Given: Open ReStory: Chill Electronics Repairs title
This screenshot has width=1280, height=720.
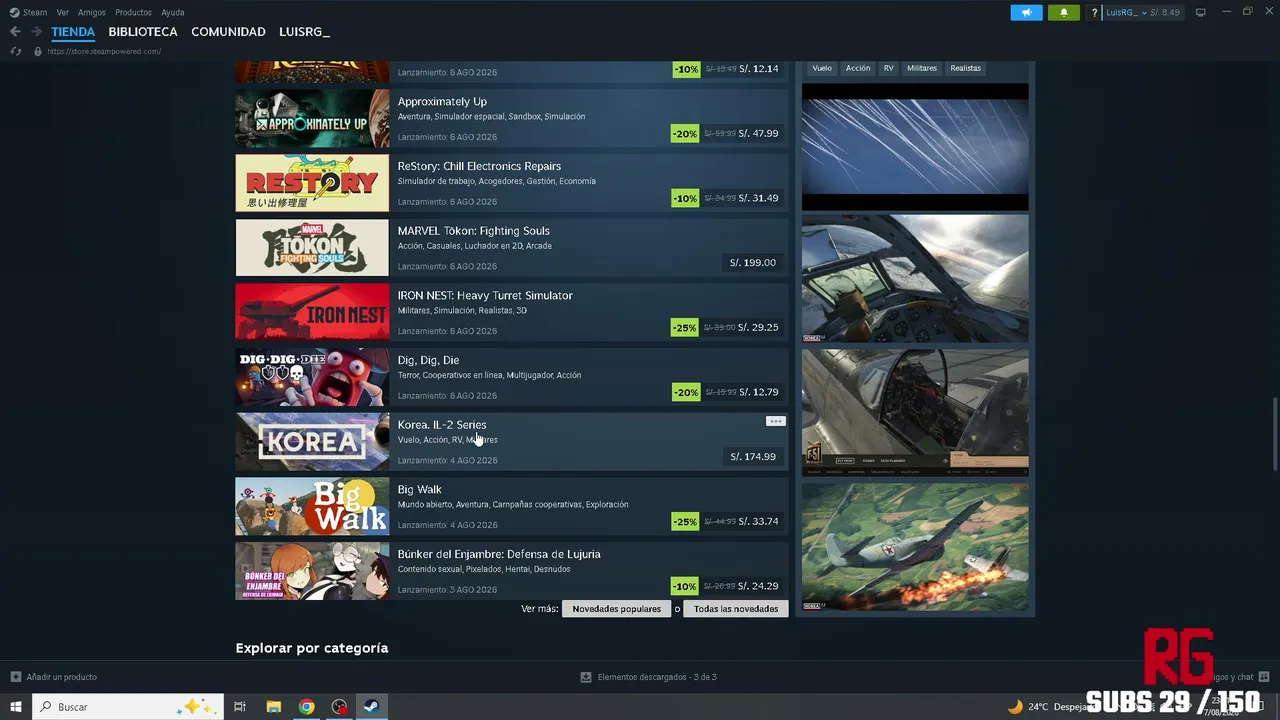Looking at the screenshot, I should tap(479, 166).
